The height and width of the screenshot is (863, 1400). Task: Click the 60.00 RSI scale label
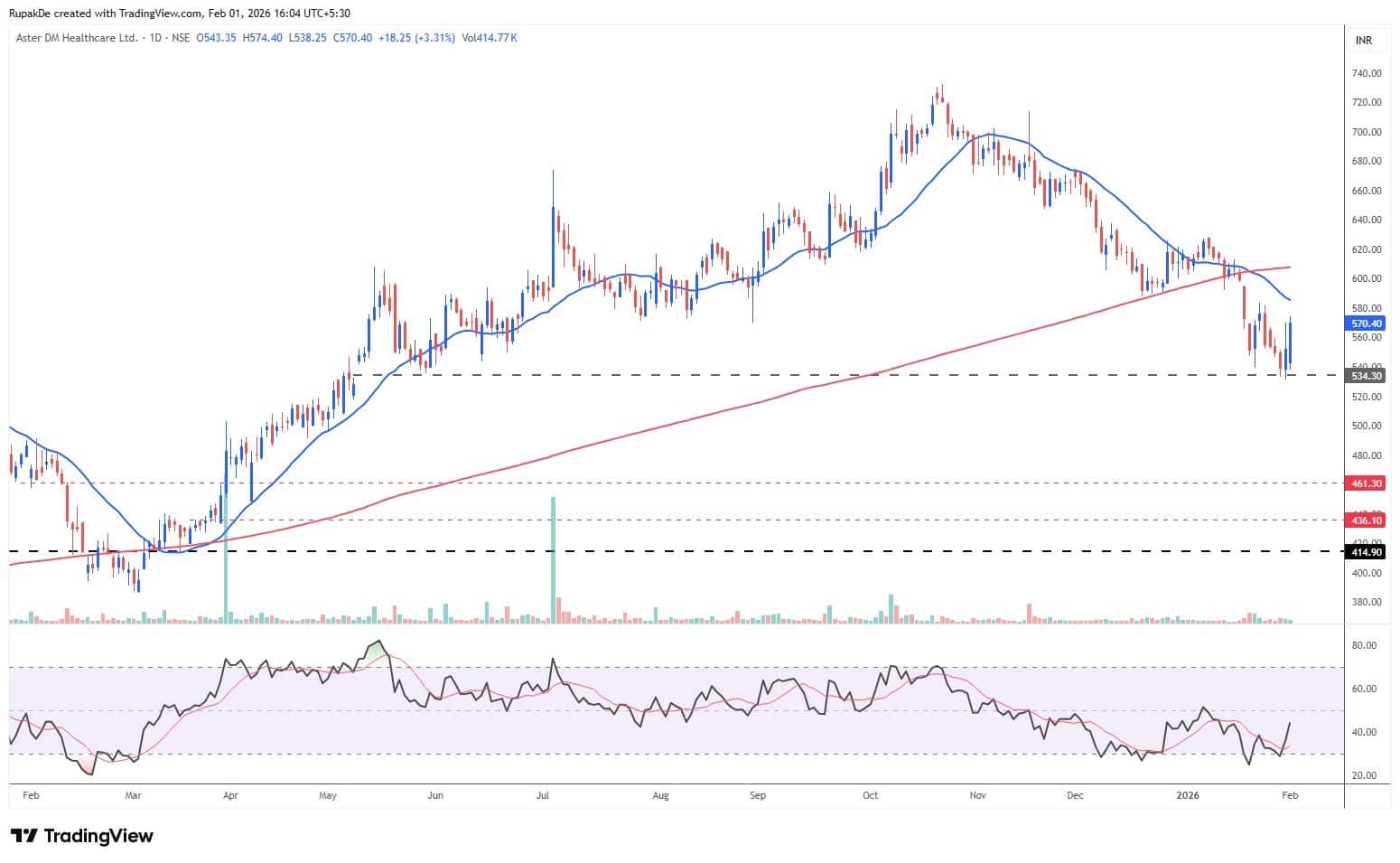click(1364, 689)
